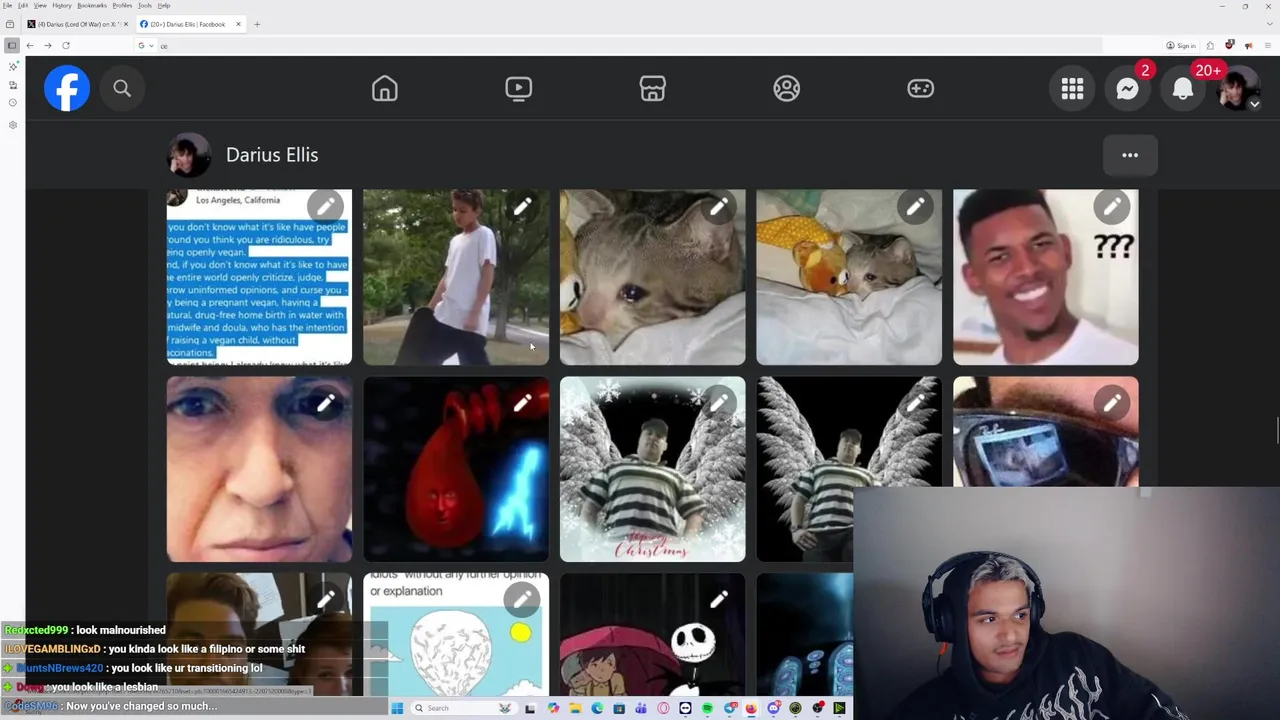Edit the crying cat photo

pos(719,207)
